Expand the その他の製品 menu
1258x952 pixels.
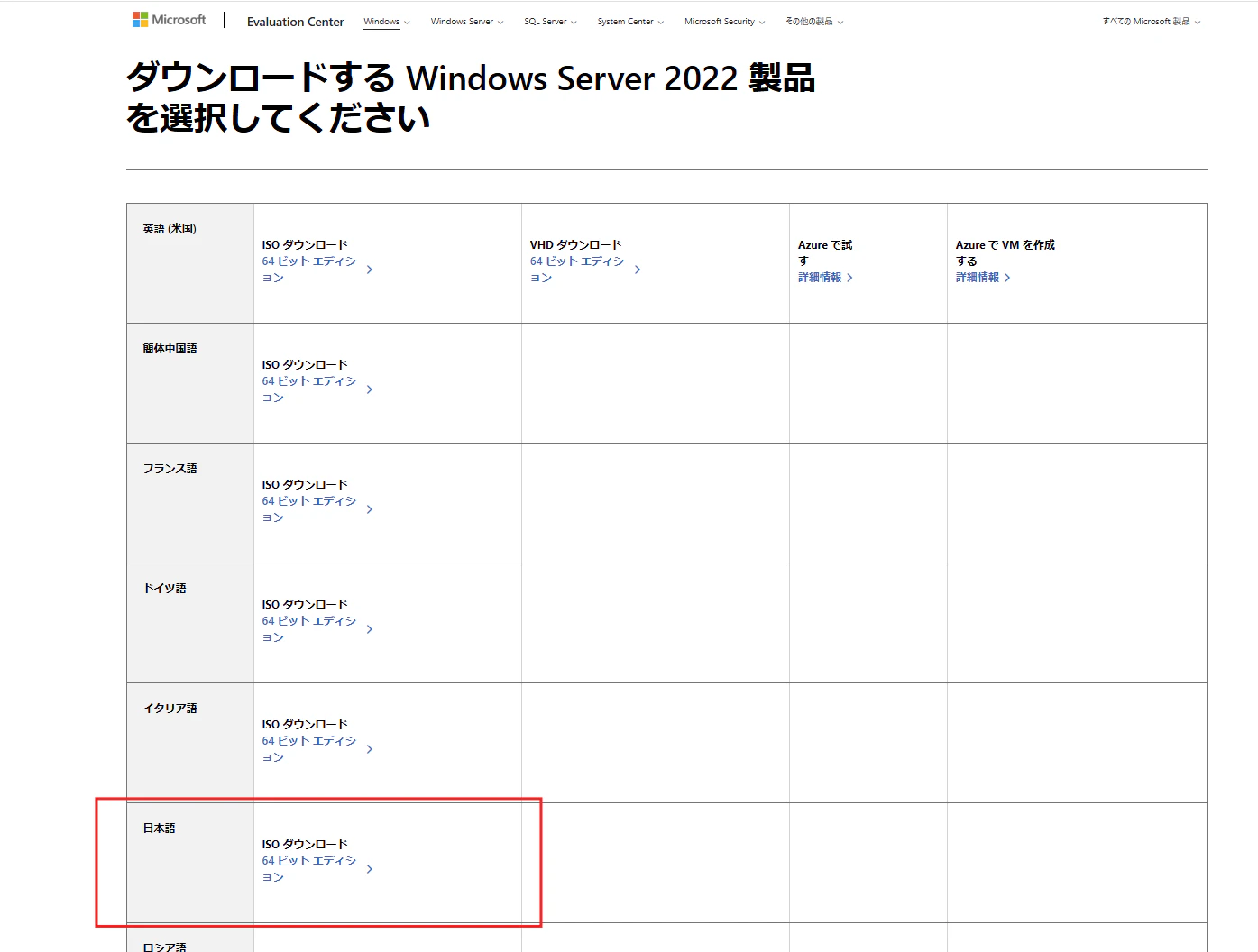(814, 22)
